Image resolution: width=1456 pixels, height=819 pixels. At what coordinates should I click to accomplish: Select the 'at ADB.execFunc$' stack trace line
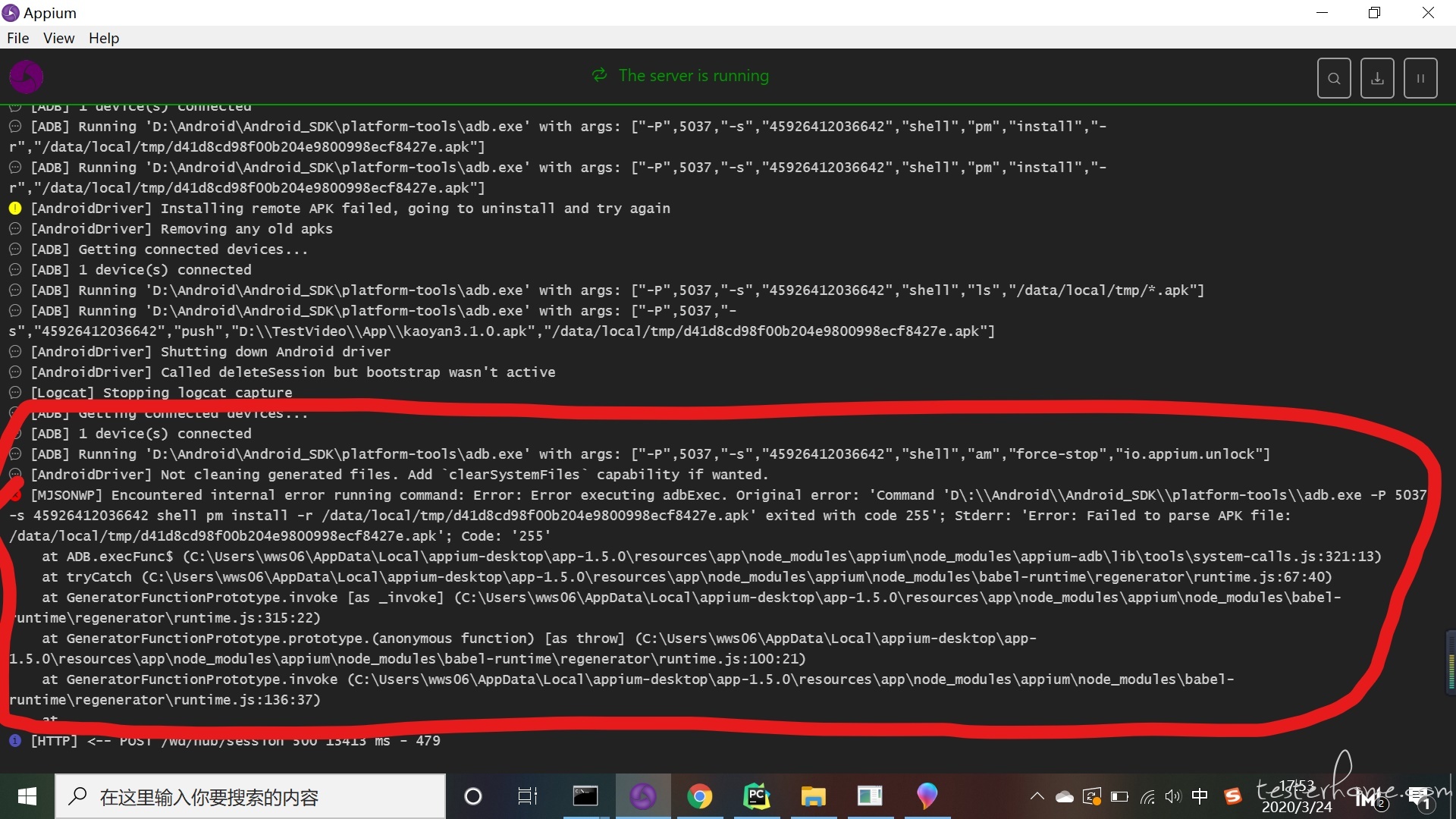[x=711, y=556]
